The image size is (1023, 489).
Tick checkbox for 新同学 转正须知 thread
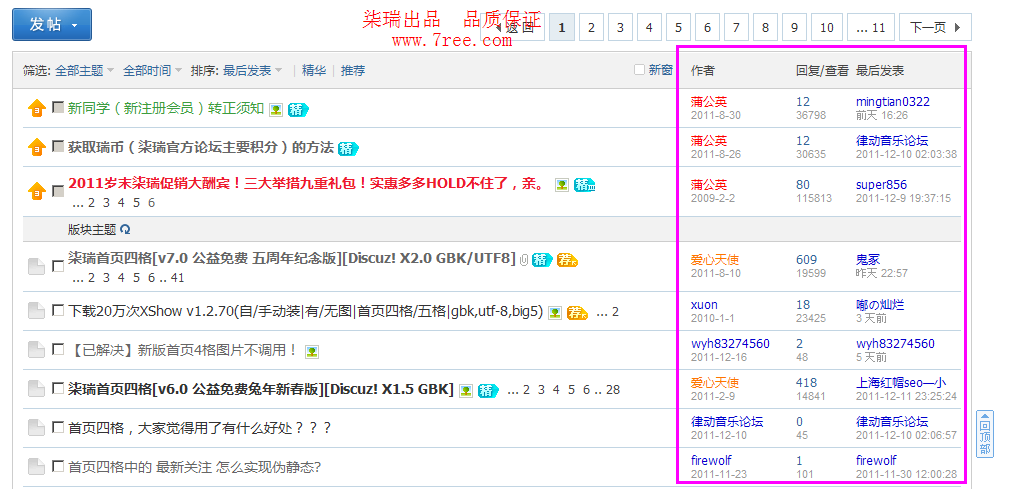click(x=58, y=107)
